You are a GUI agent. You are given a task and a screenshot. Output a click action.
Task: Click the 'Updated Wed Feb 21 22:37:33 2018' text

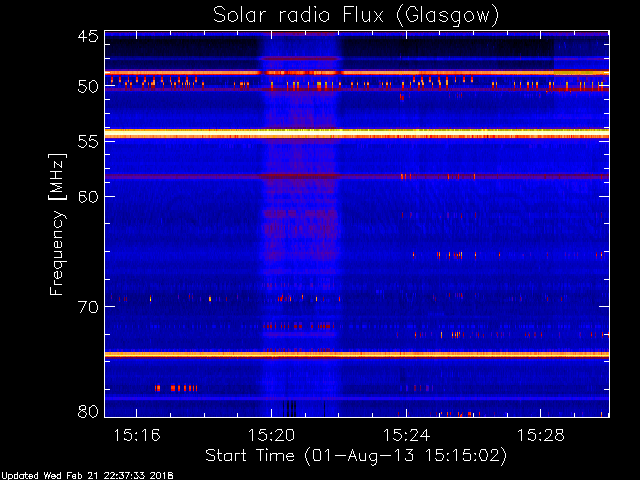tap(87, 476)
